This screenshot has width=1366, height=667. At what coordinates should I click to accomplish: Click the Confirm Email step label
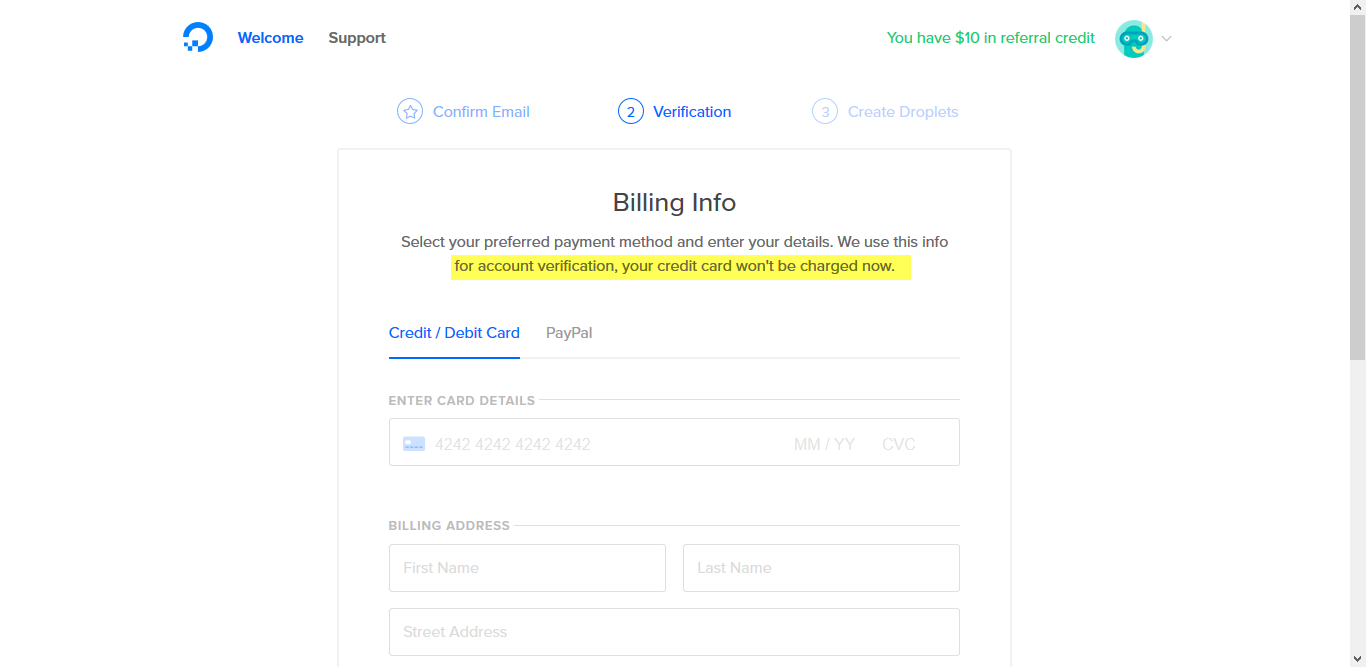click(481, 112)
